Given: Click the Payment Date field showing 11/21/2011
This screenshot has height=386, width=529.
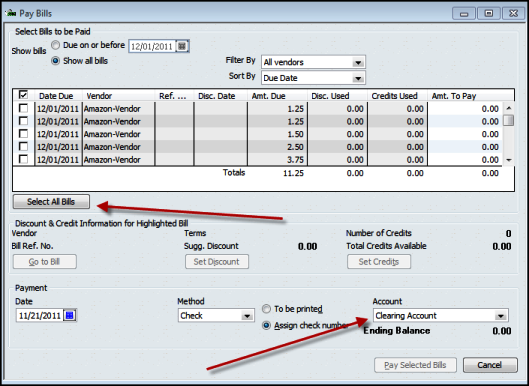Looking at the screenshot, I should 40,315.
